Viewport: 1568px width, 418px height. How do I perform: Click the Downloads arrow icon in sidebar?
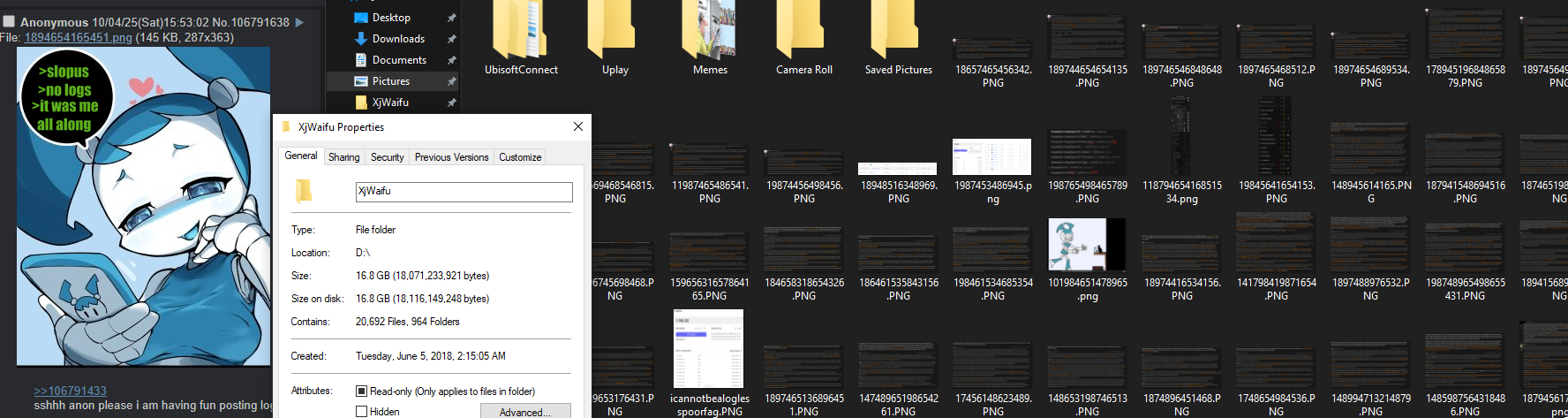(361, 39)
